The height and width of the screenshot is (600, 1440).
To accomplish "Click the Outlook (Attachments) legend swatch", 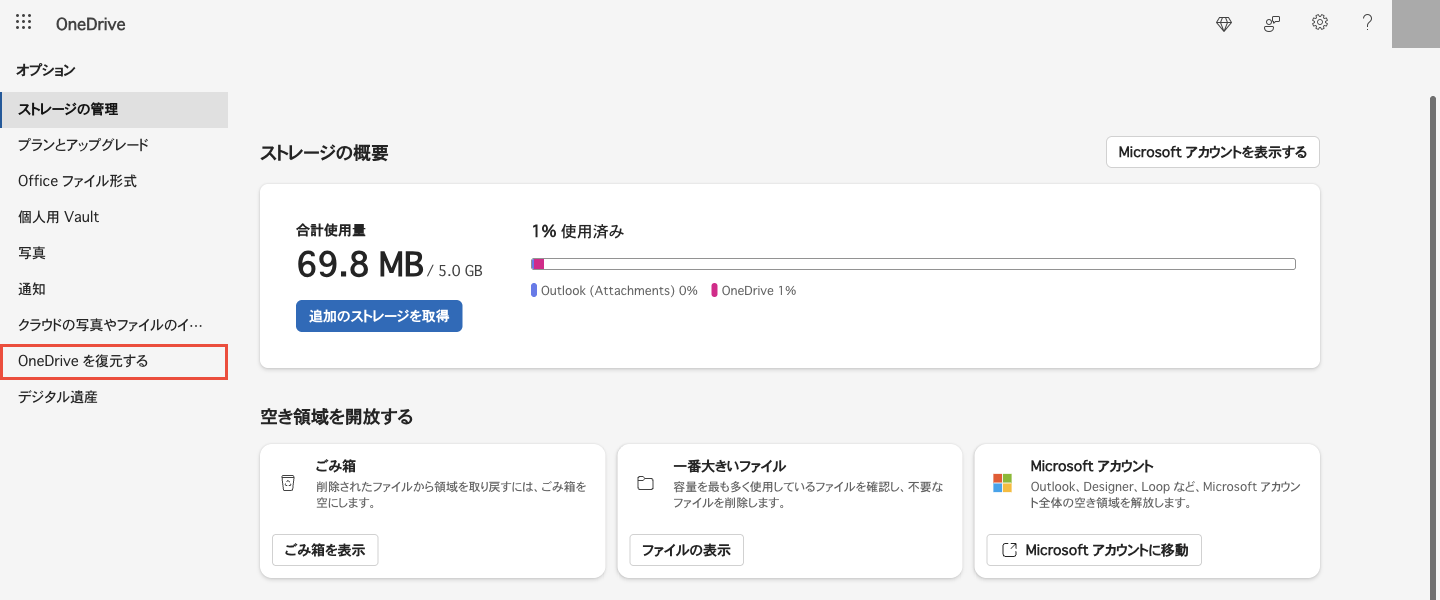I will [534, 290].
